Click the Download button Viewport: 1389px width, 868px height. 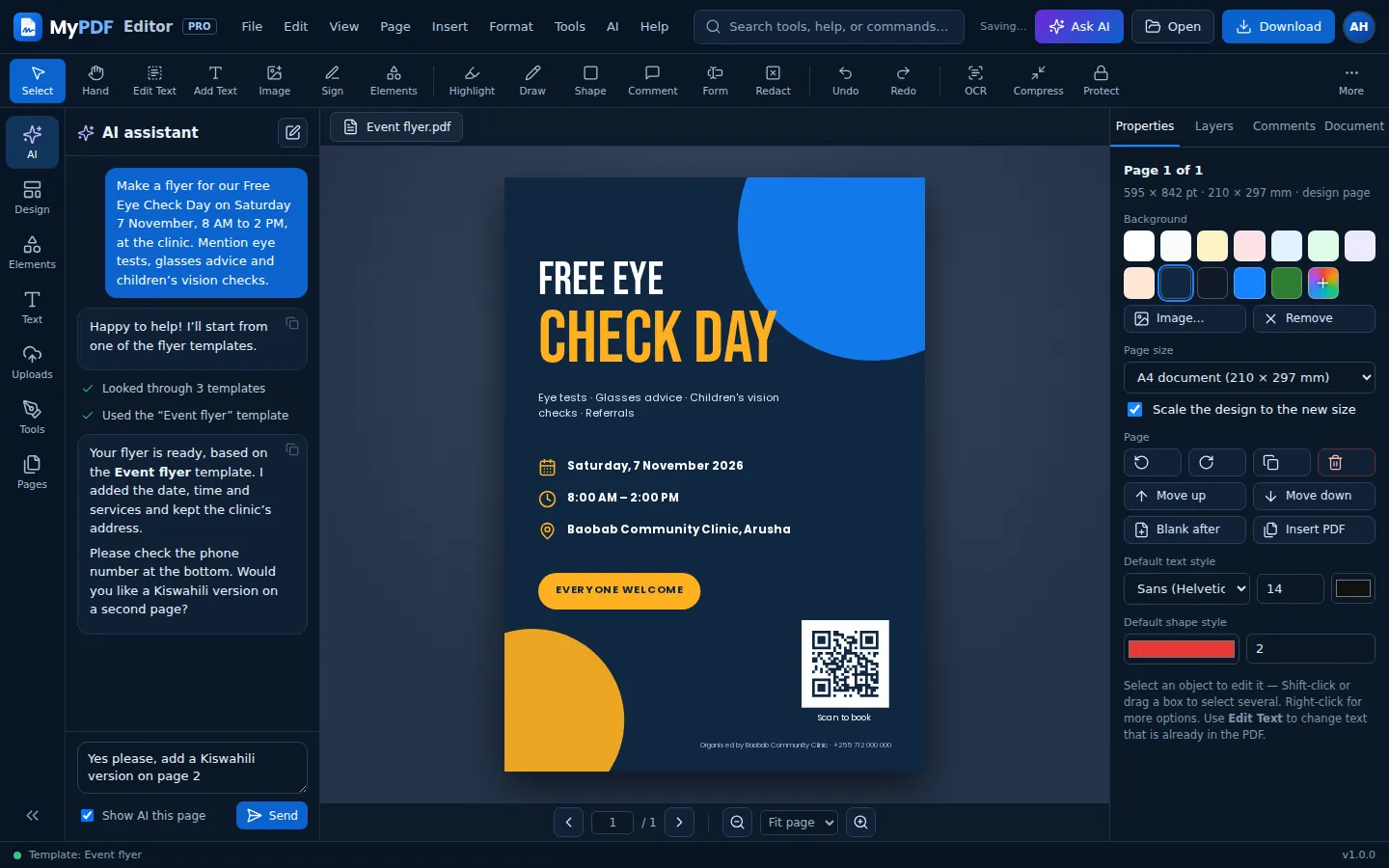coord(1278,26)
